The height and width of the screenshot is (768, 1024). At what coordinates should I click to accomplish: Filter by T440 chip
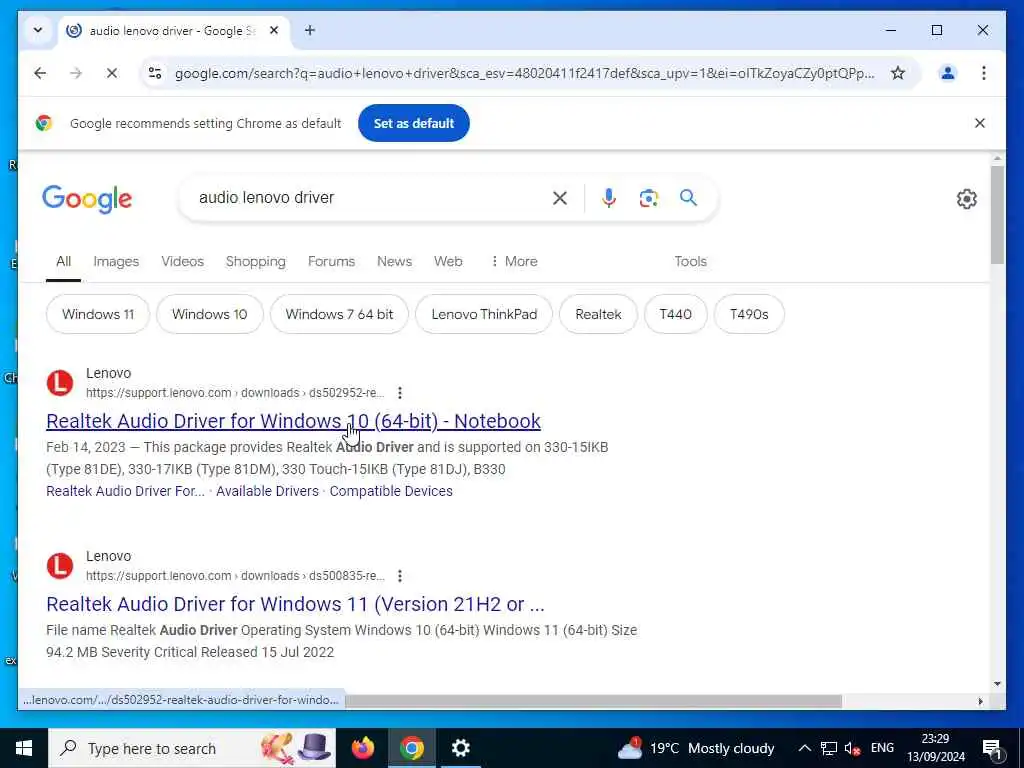[x=675, y=314]
